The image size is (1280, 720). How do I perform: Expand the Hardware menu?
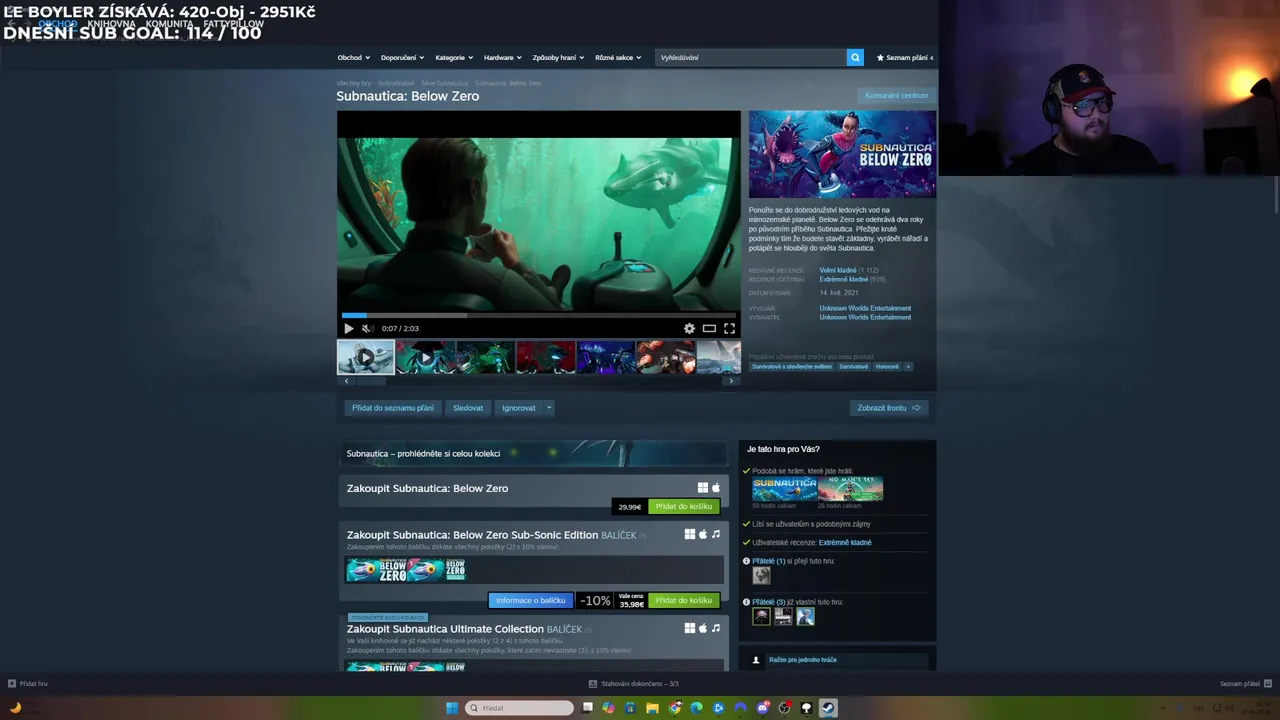[503, 58]
